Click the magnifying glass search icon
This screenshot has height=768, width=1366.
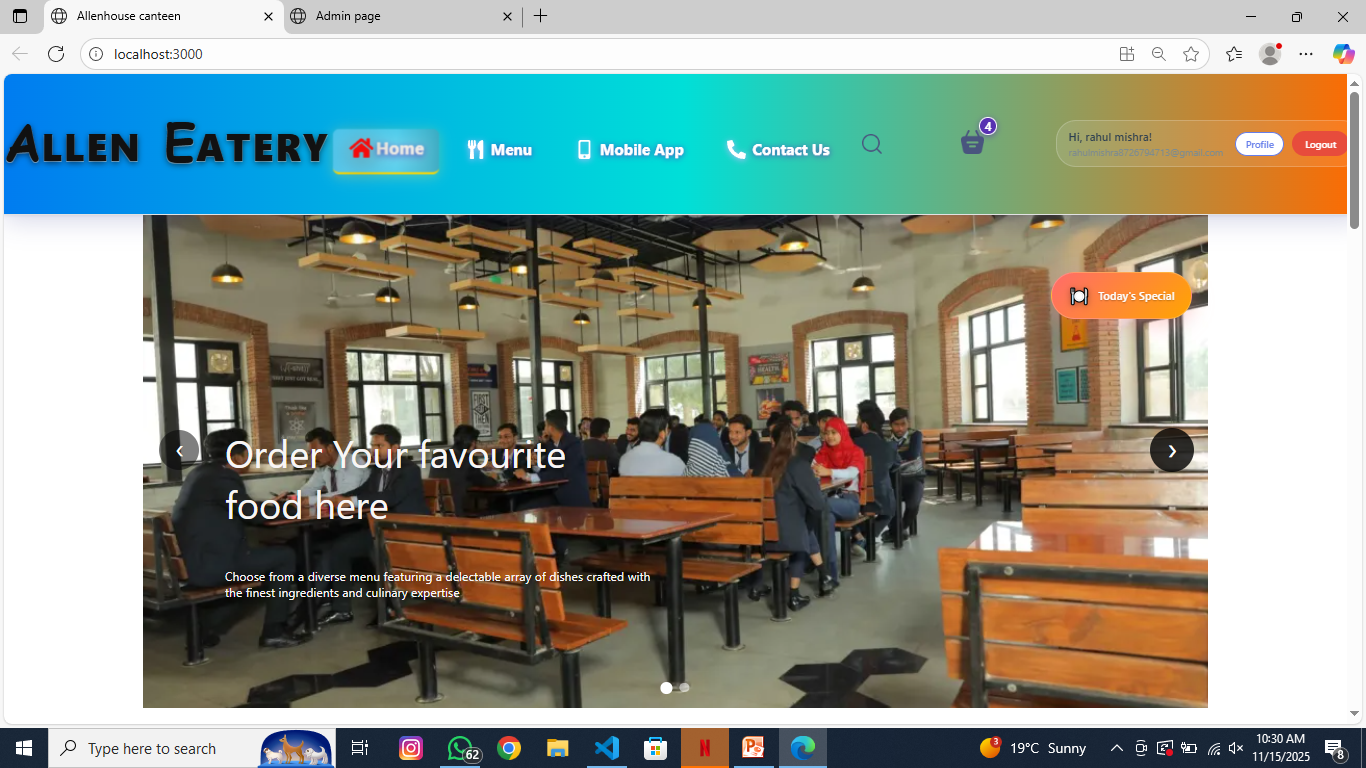coord(871,144)
